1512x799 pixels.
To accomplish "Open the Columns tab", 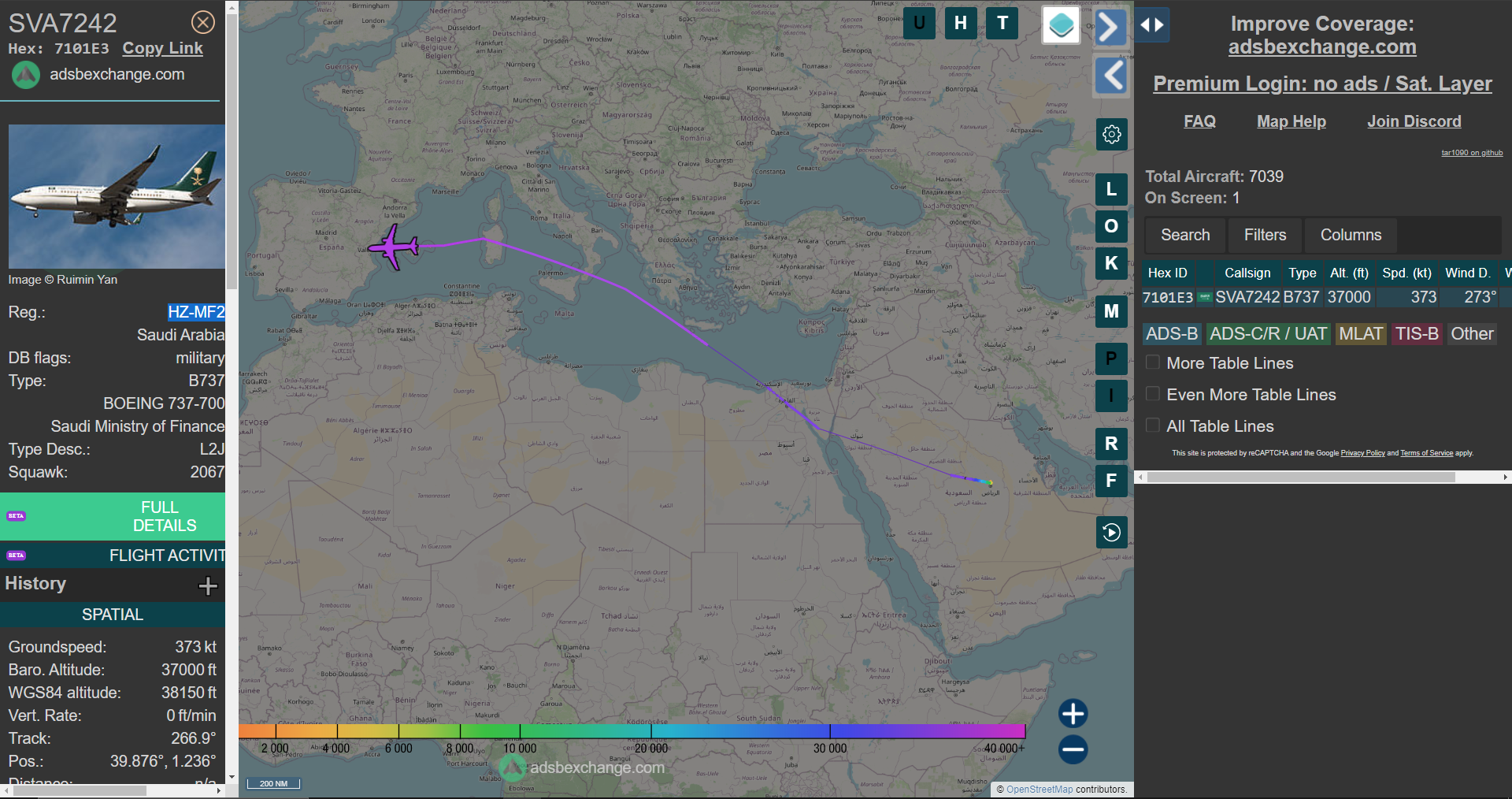I will tap(1351, 235).
